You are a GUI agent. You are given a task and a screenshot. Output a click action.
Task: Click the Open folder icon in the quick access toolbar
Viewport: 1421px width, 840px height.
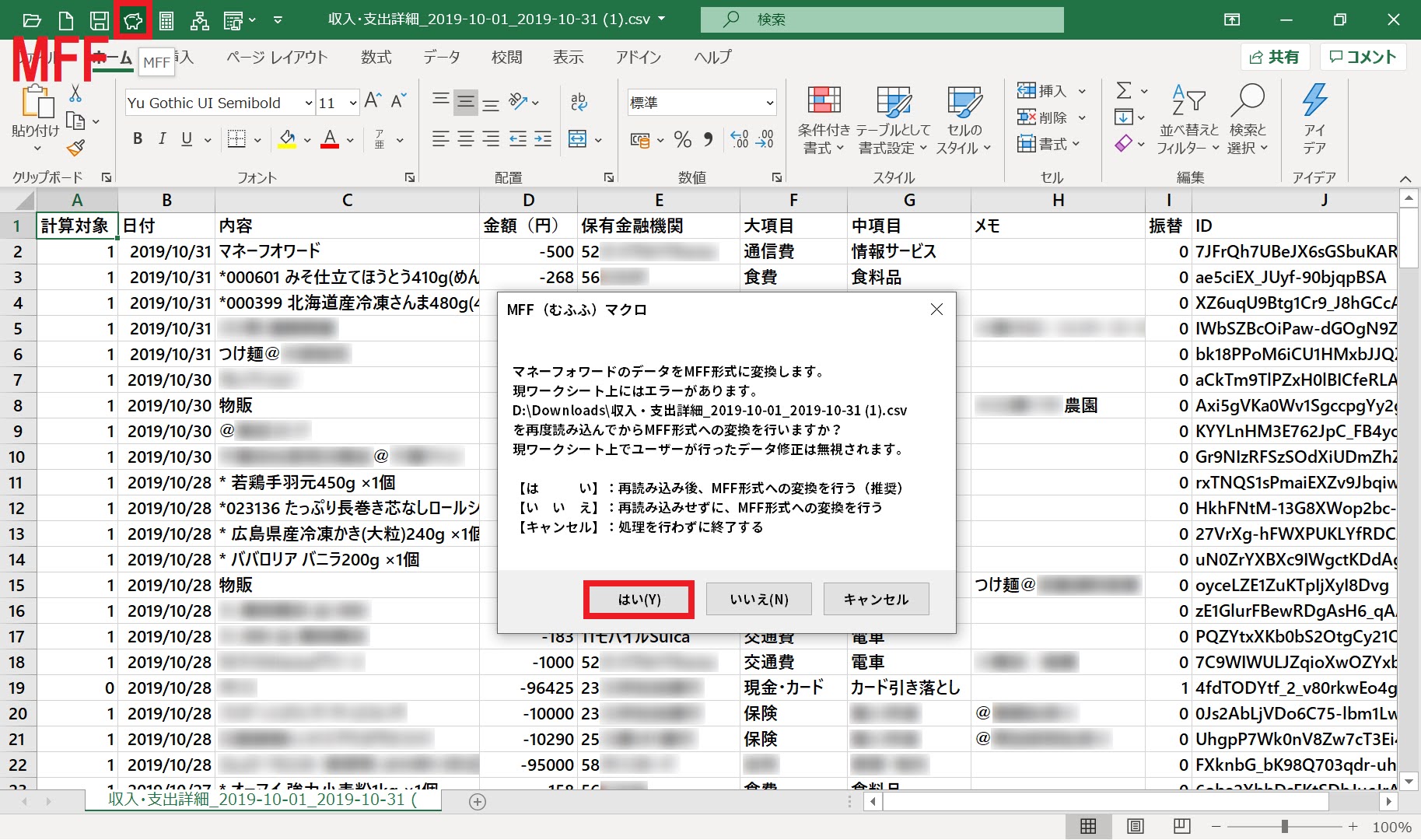pos(32,20)
